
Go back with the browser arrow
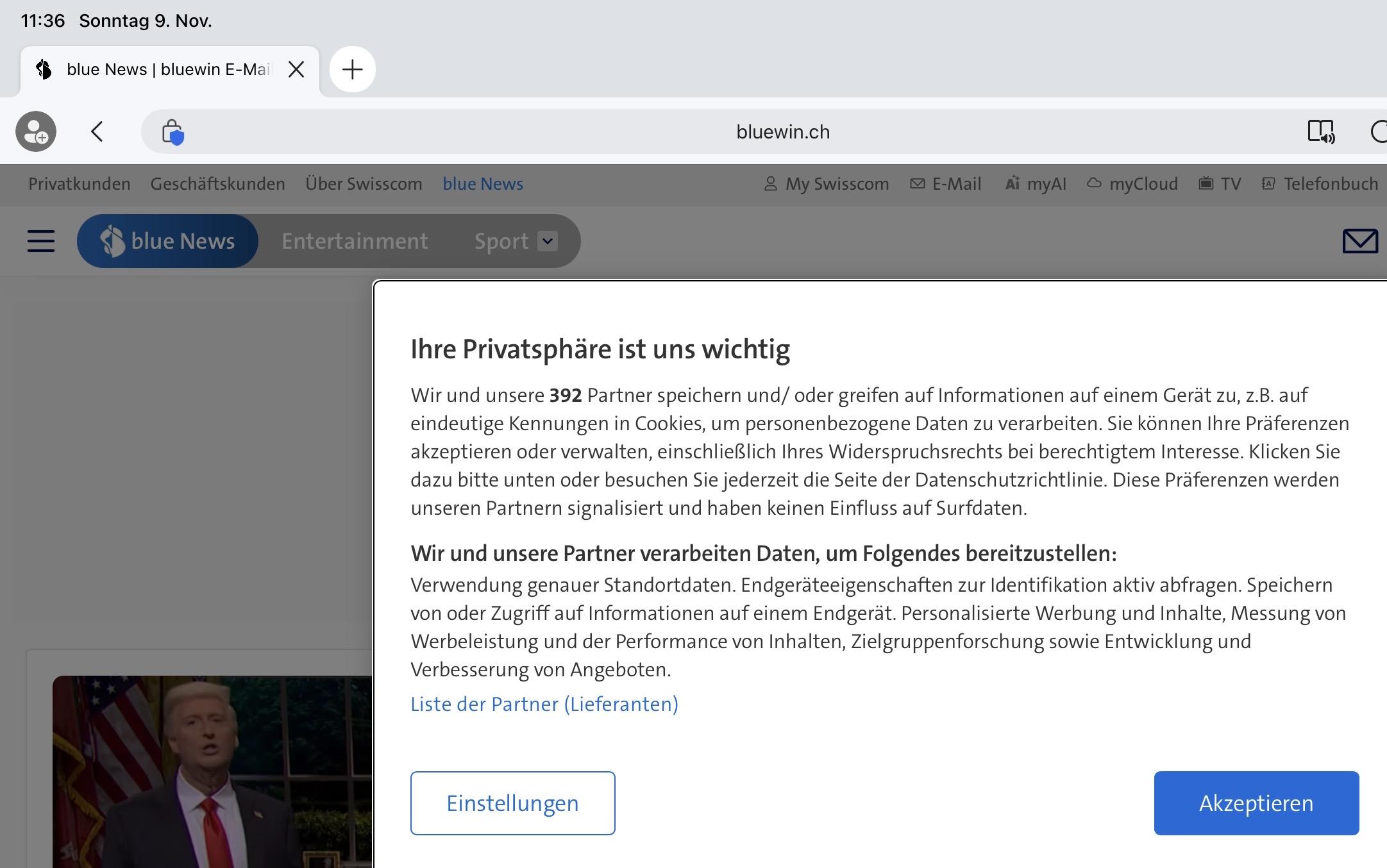pos(97,132)
